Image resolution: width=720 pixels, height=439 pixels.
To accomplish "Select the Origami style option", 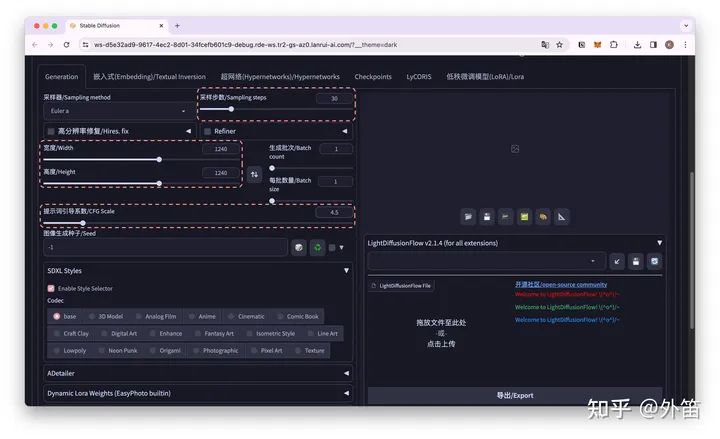I will 165,350.
